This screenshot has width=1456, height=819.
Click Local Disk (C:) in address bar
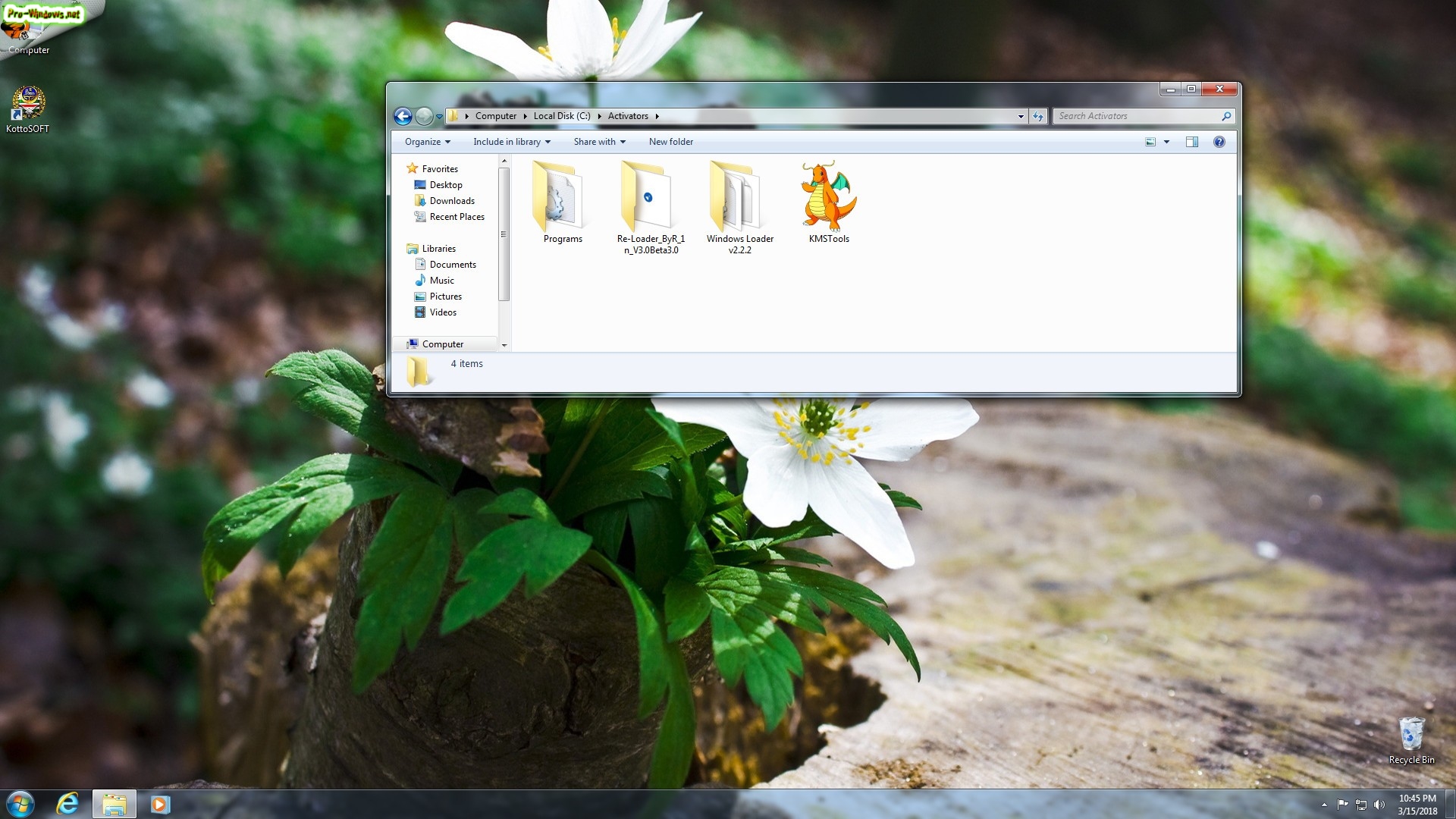pyautogui.click(x=561, y=116)
